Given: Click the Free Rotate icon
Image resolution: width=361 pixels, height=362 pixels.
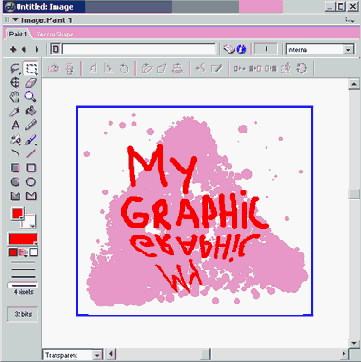Looking at the screenshot, I should 124,69.
